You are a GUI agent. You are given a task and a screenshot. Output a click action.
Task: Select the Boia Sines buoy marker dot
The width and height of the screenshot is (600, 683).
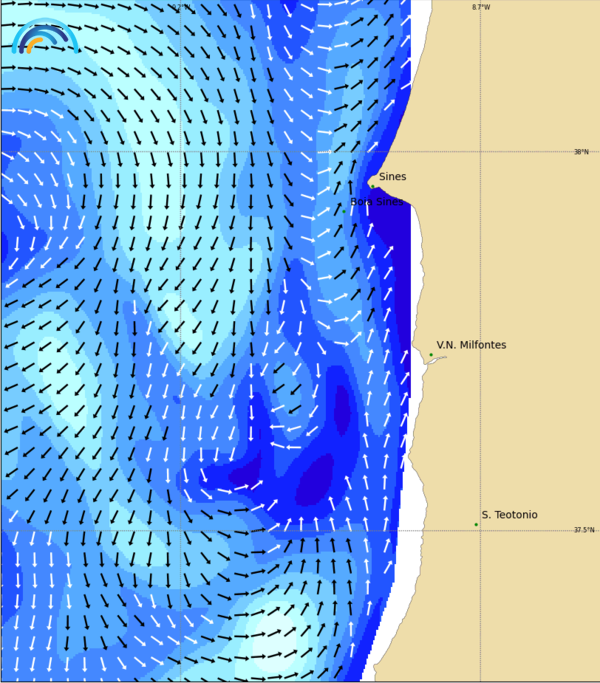point(344,211)
